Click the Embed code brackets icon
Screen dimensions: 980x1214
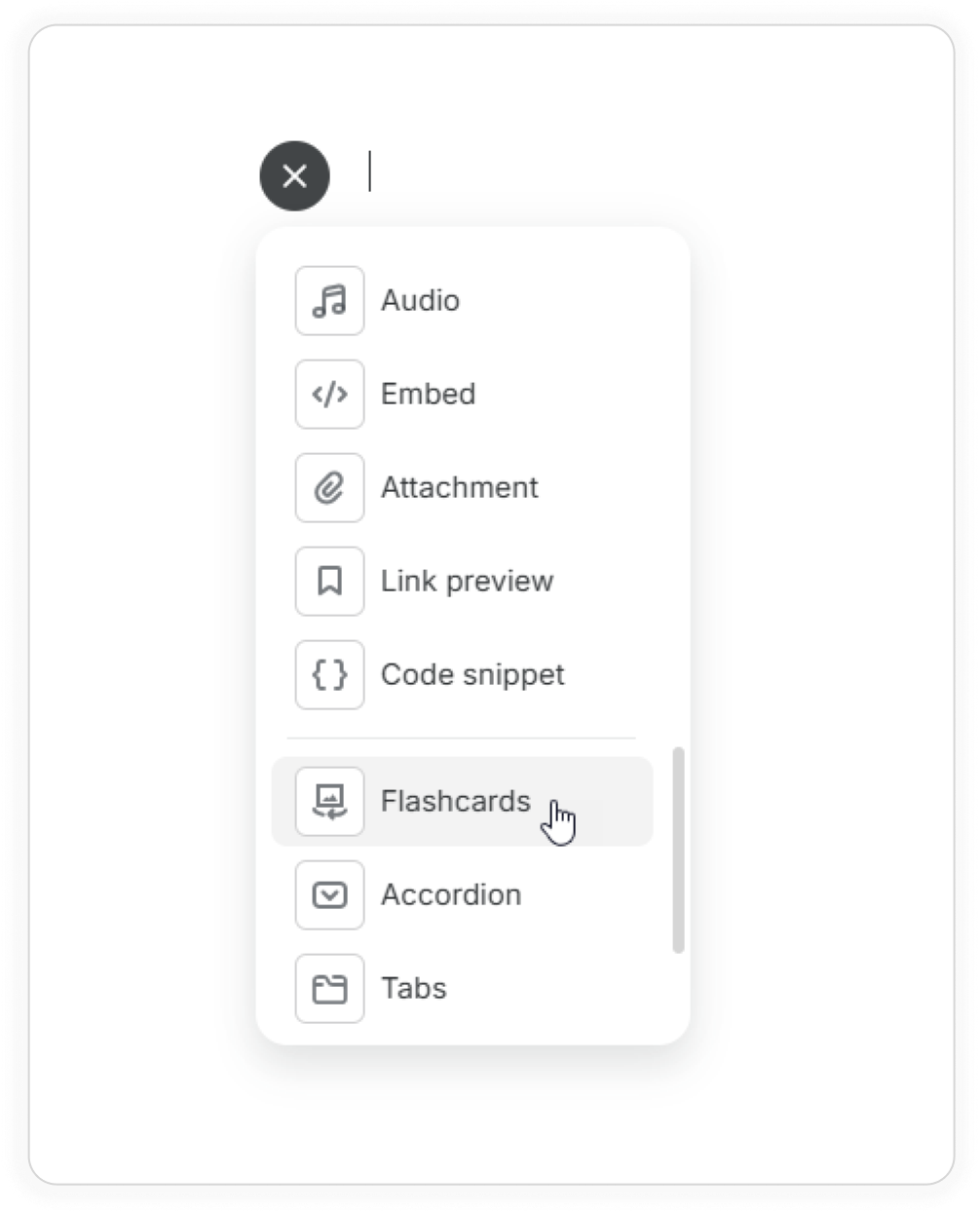(x=329, y=394)
